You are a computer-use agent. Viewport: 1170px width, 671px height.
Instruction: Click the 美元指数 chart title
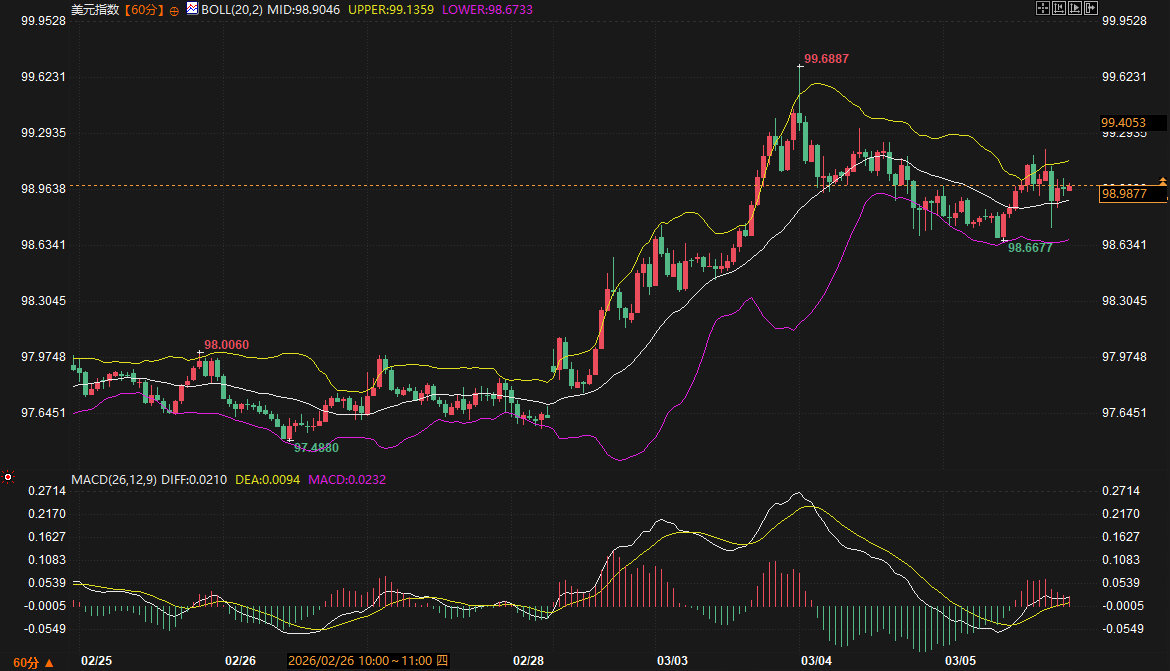pos(94,10)
